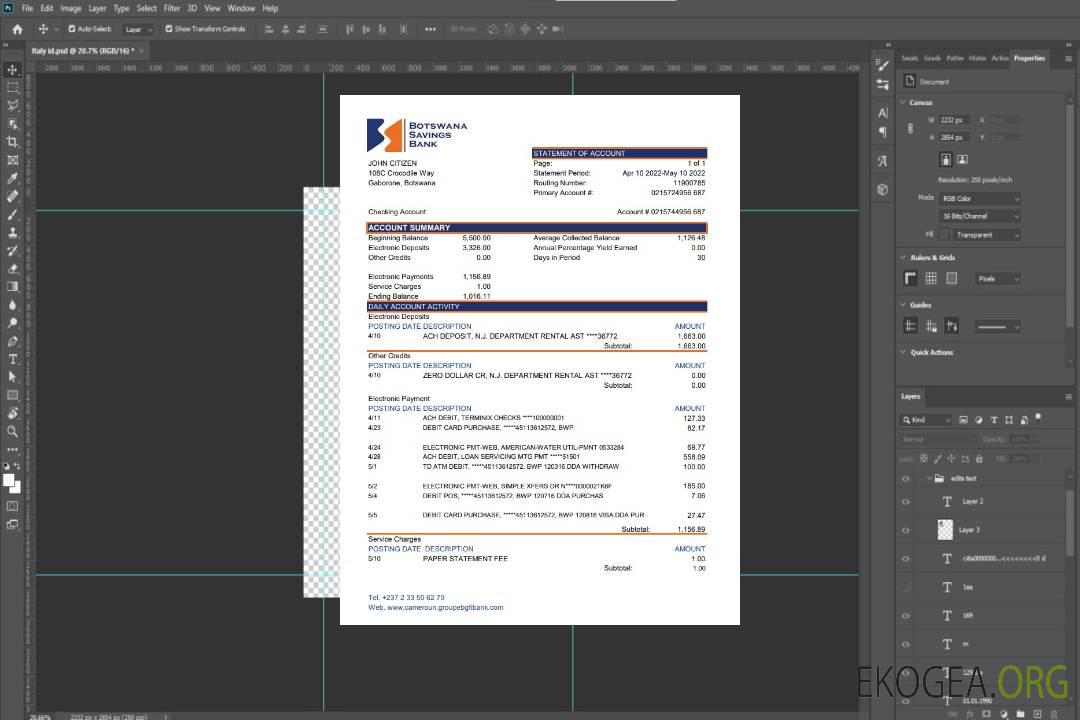The height and width of the screenshot is (720, 1080).
Task: Click the grid icon under Rulers & Grids
Action: pos(931,279)
